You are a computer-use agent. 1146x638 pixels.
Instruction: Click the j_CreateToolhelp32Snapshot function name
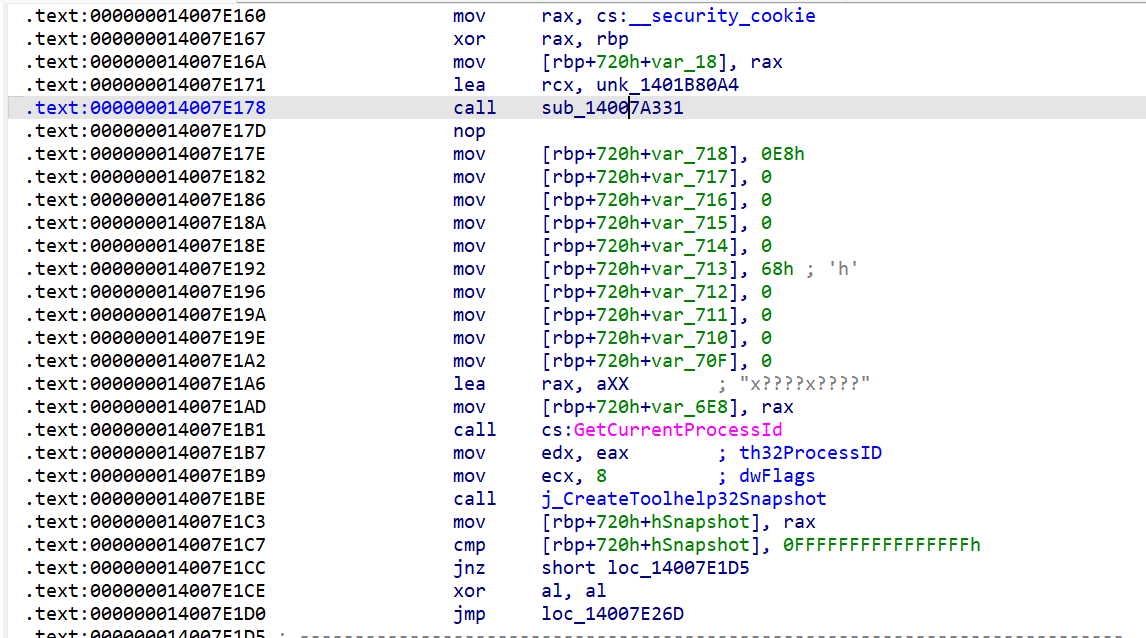684,499
